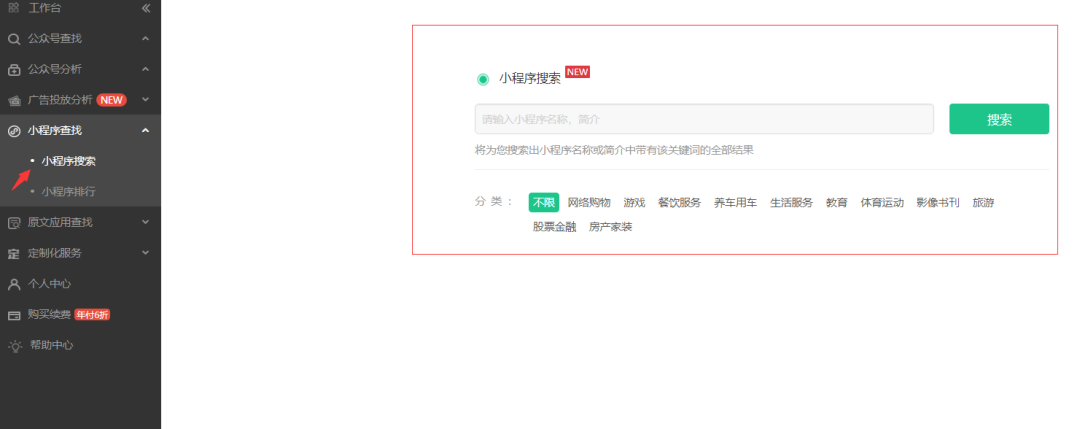Filter by 网络购物 category

[589, 202]
